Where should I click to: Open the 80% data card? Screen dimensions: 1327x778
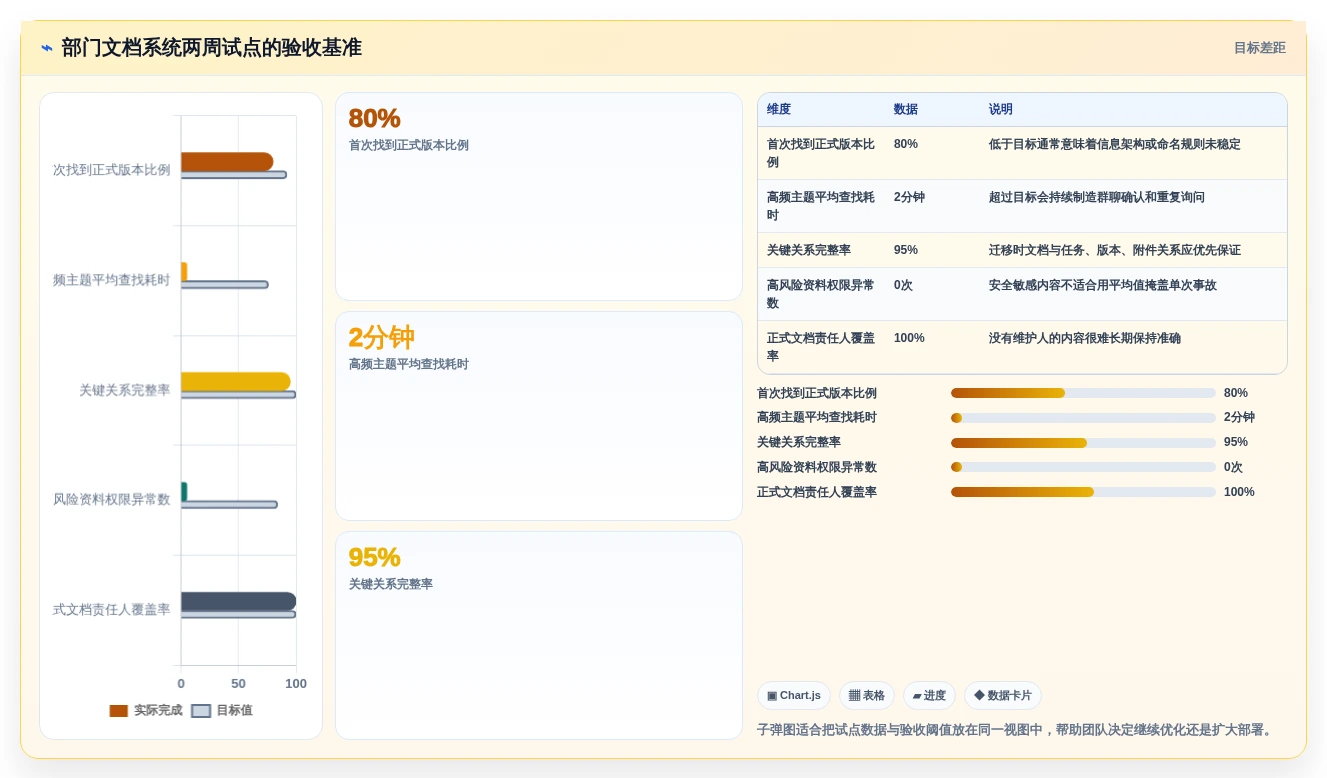click(x=539, y=197)
